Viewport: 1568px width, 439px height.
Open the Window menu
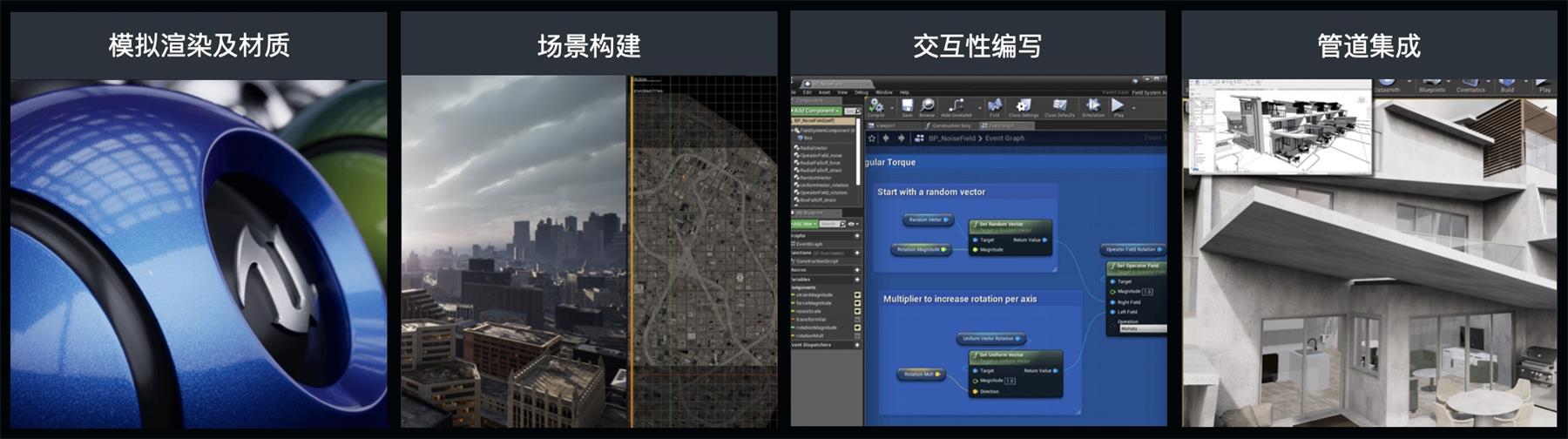pos(884,91)
